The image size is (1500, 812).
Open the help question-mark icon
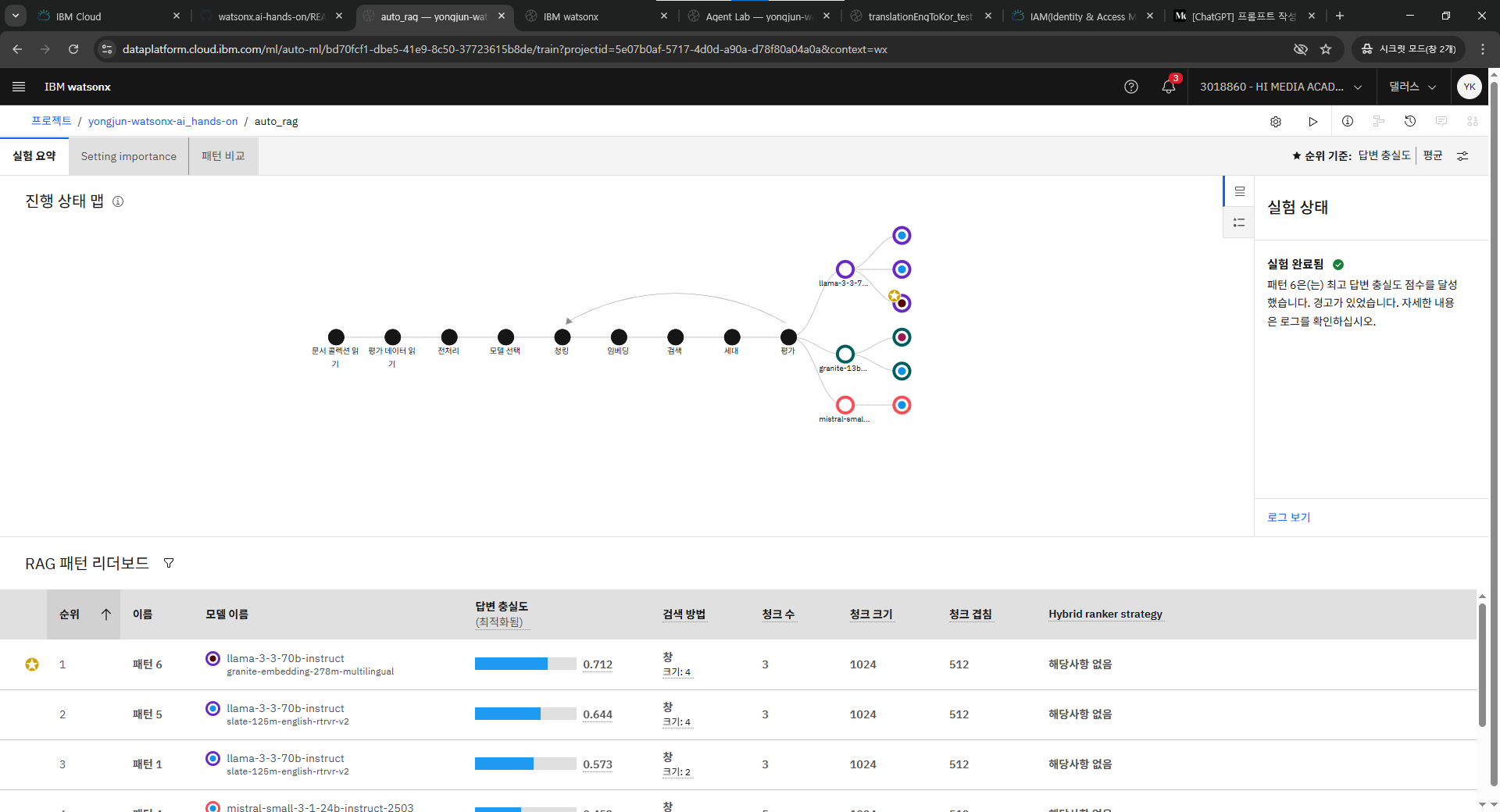click(x=1130, y=87)
